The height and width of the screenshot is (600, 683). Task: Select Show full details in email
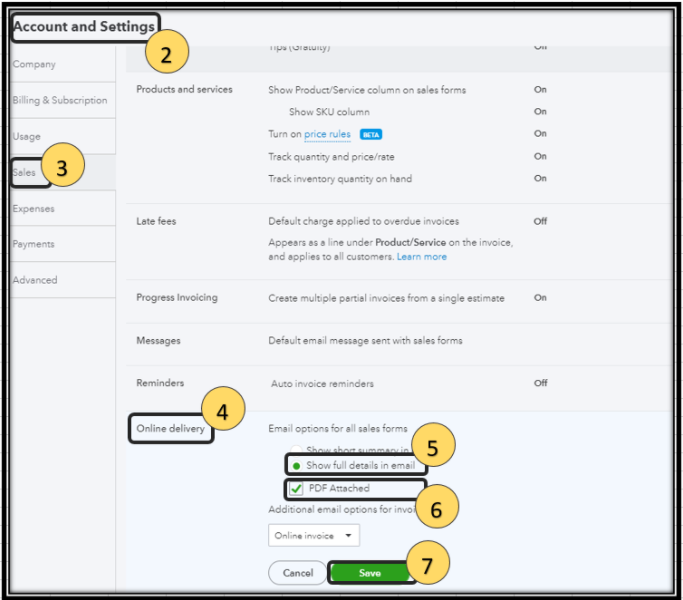coord(297,466)
